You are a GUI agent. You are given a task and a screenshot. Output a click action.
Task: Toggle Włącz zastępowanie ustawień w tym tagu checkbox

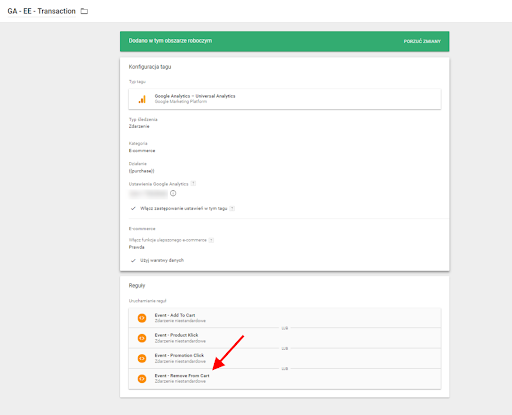(133, 208)
